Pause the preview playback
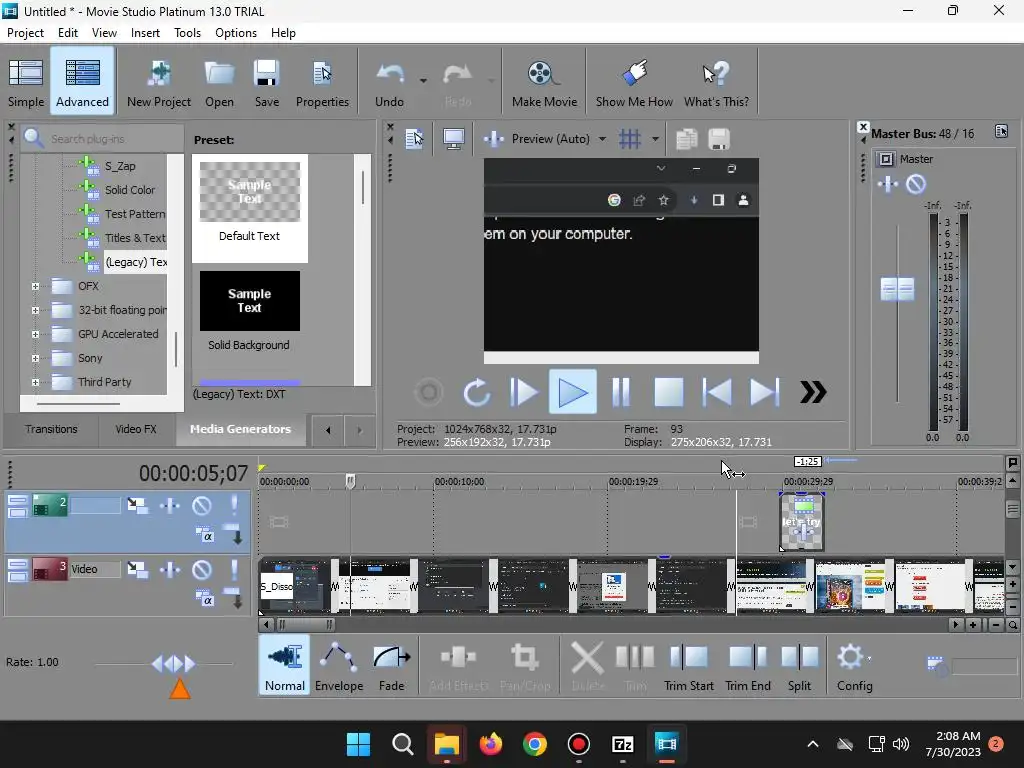Image resolution: width=1024 pixels, height=768 pixels. pos(621,392)
